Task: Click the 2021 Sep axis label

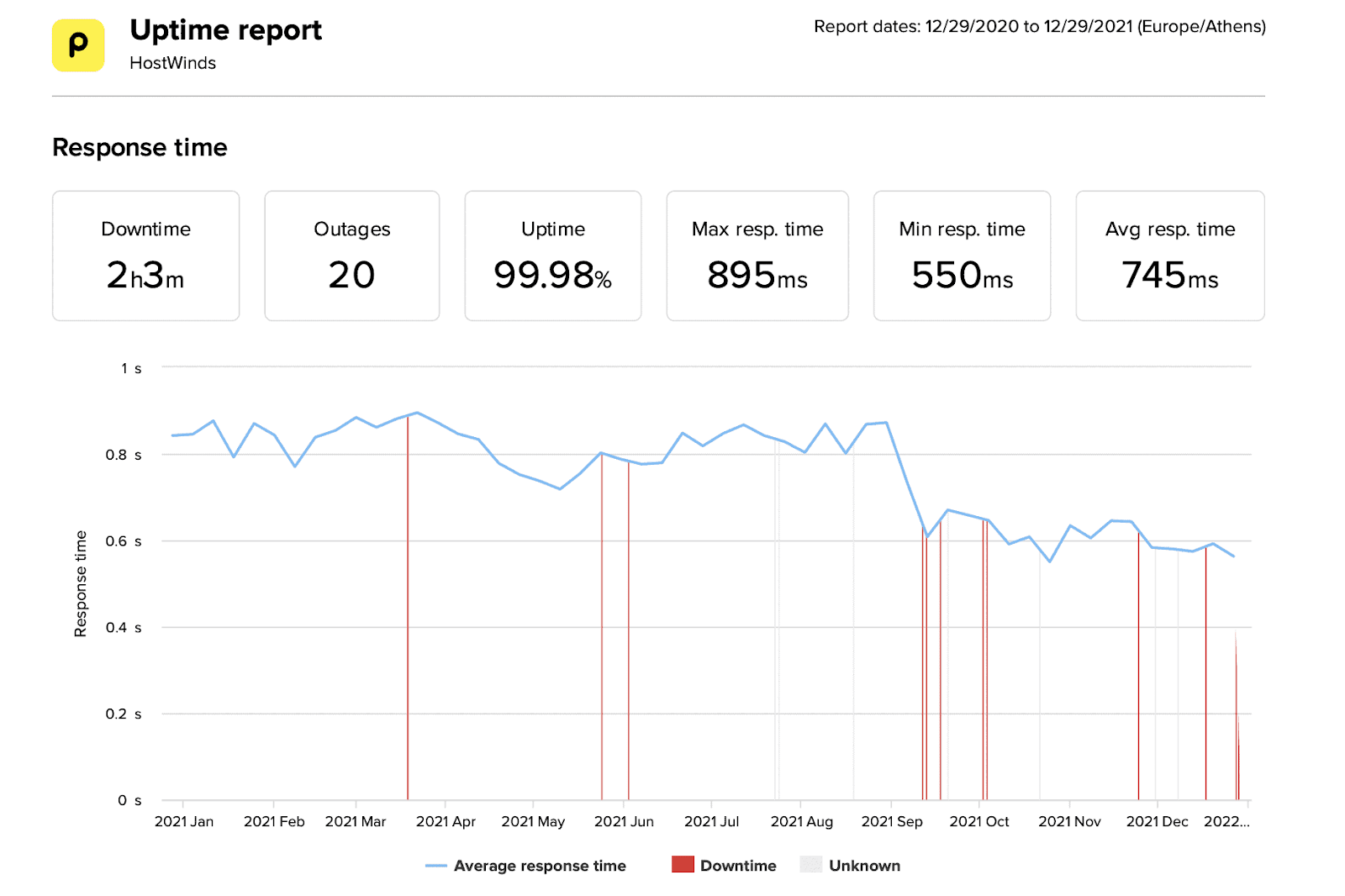Action: (x=891, y=821)
